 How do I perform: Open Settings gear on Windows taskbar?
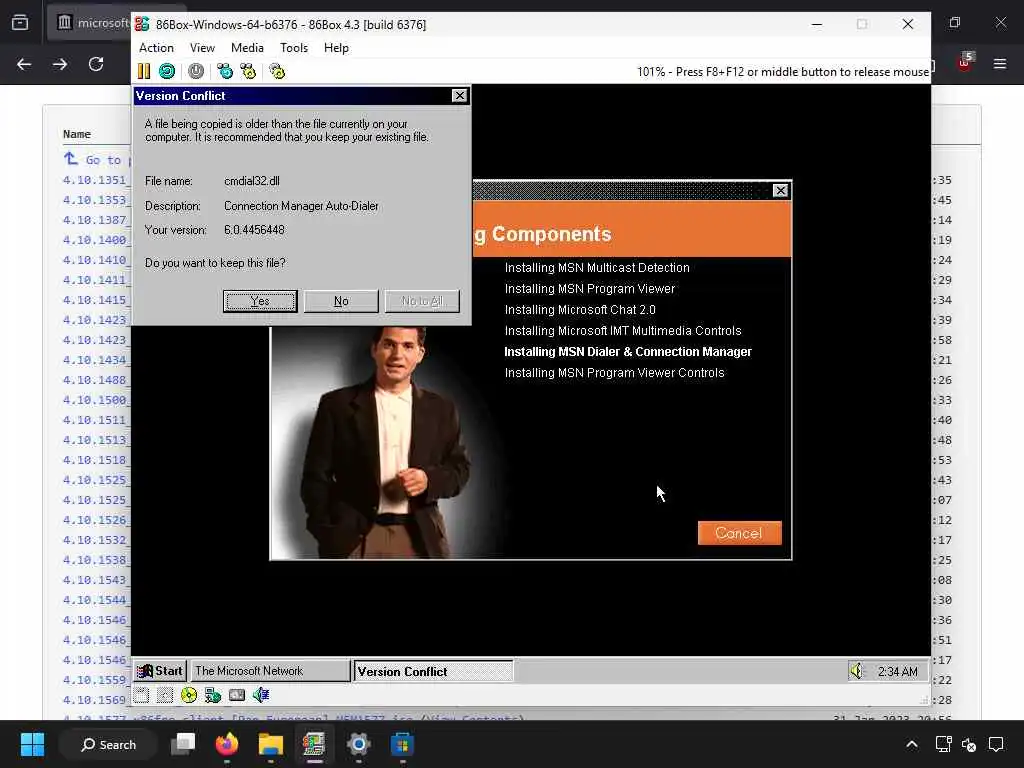pyautogui.click(x=359, y=744)
